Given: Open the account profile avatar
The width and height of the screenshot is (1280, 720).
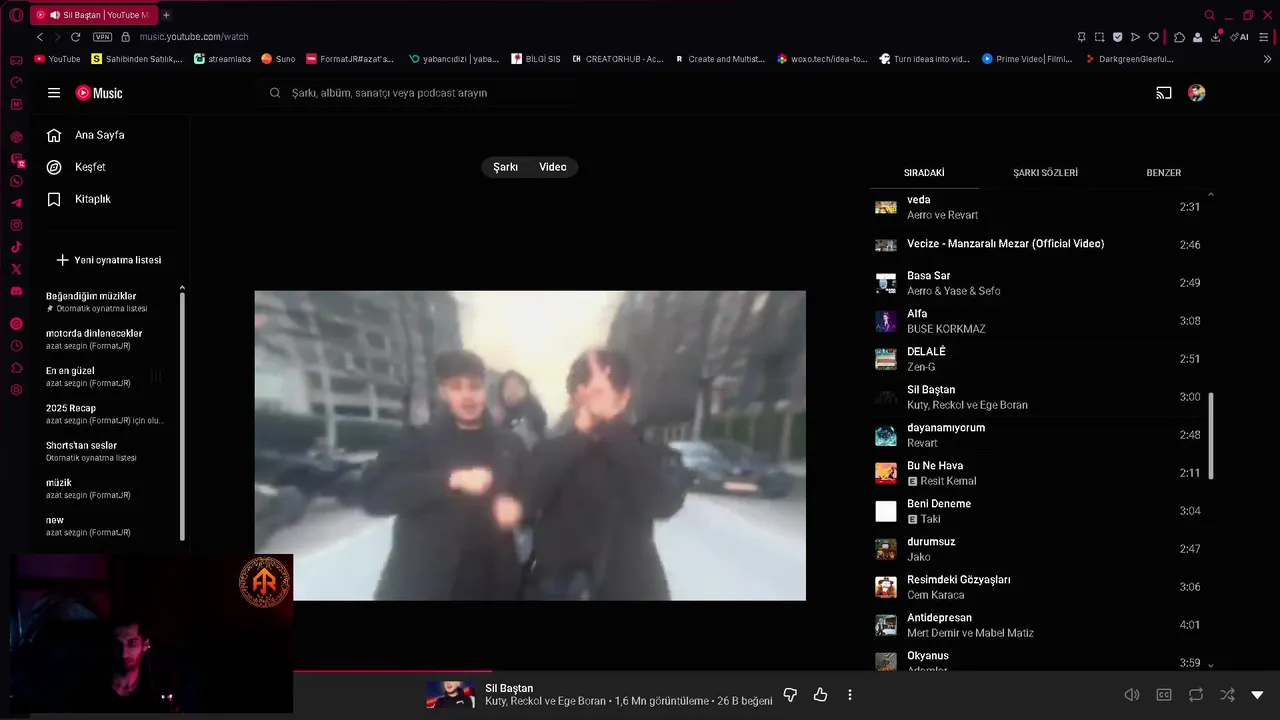Looking at the screenshot, I should 1197,93.
